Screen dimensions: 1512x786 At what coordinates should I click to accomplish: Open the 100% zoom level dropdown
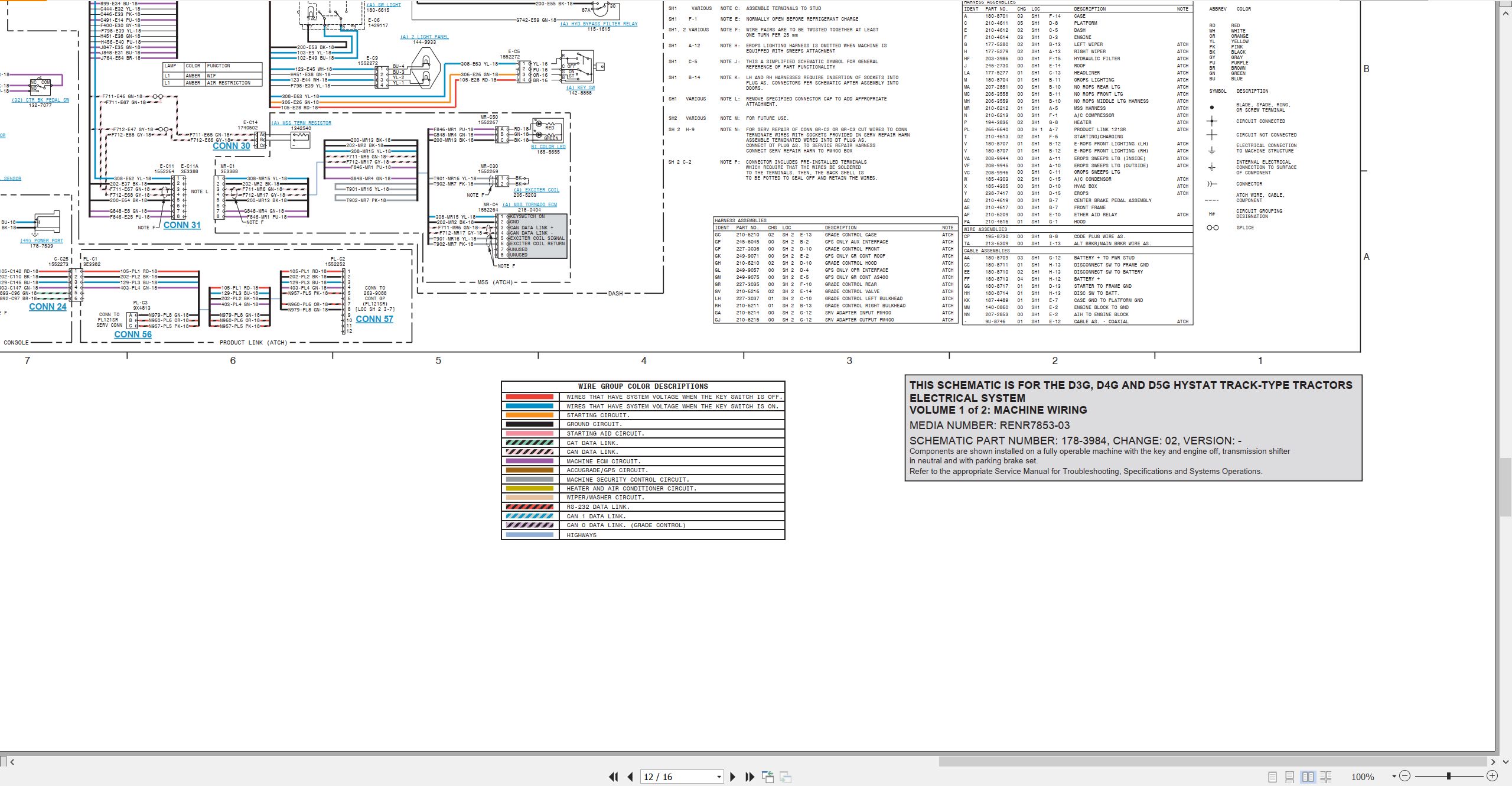pyautogui.click(x=1394, y=777)
